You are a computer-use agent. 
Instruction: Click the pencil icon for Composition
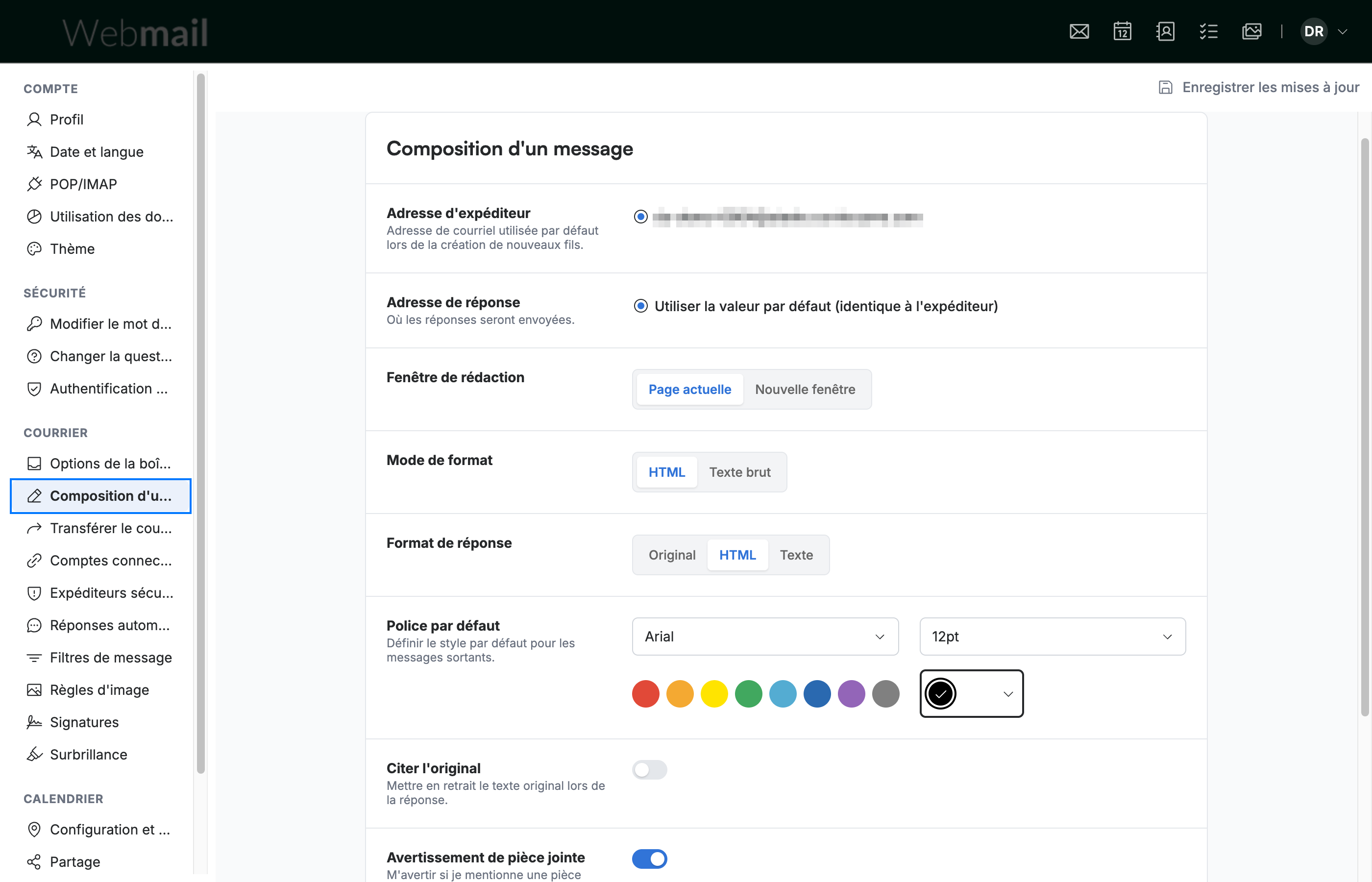[x=34, y=495]
